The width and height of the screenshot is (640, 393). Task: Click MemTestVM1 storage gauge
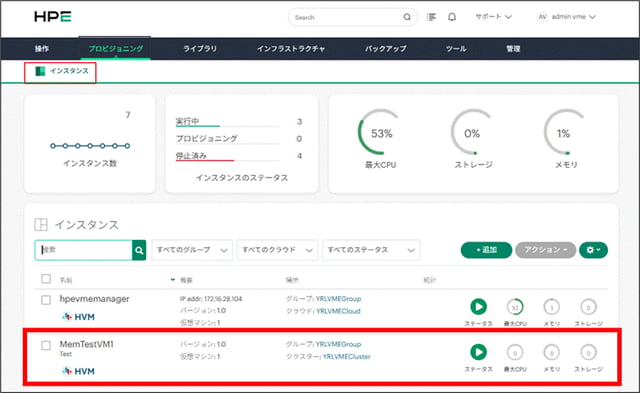point(588,353)
